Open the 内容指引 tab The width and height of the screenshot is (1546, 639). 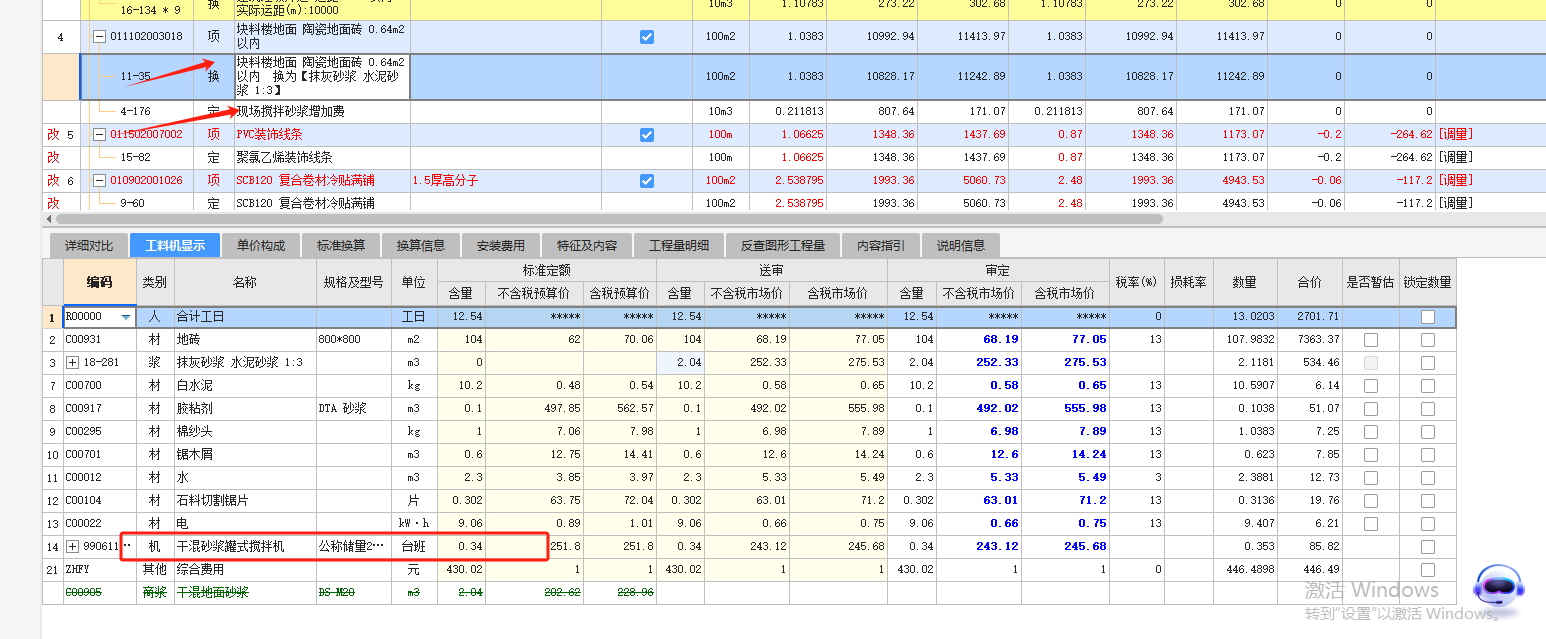pos(881,245)
